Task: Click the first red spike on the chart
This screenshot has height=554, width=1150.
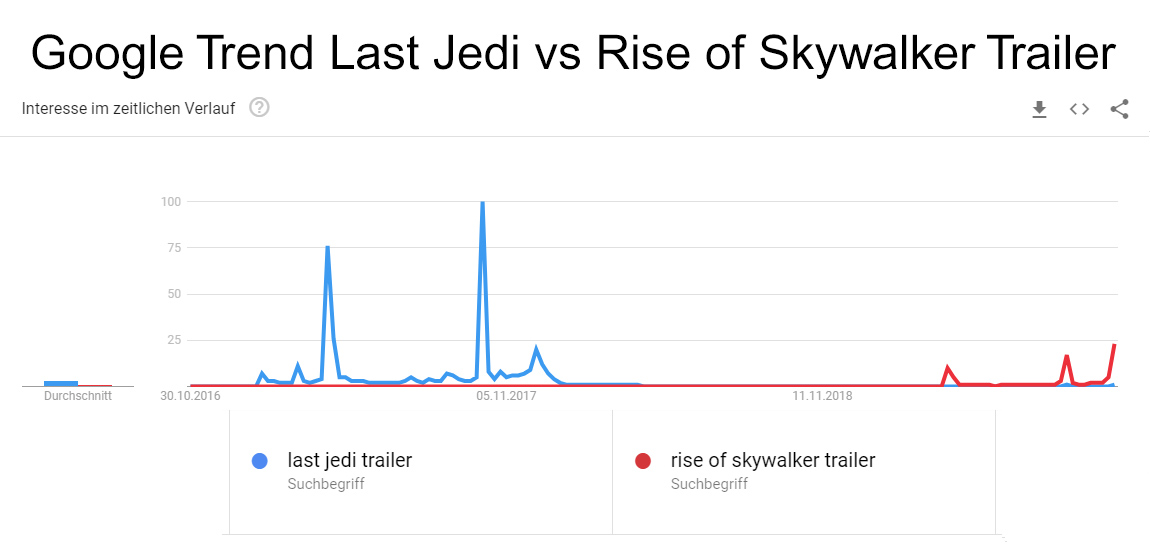Action: (947, 368)
